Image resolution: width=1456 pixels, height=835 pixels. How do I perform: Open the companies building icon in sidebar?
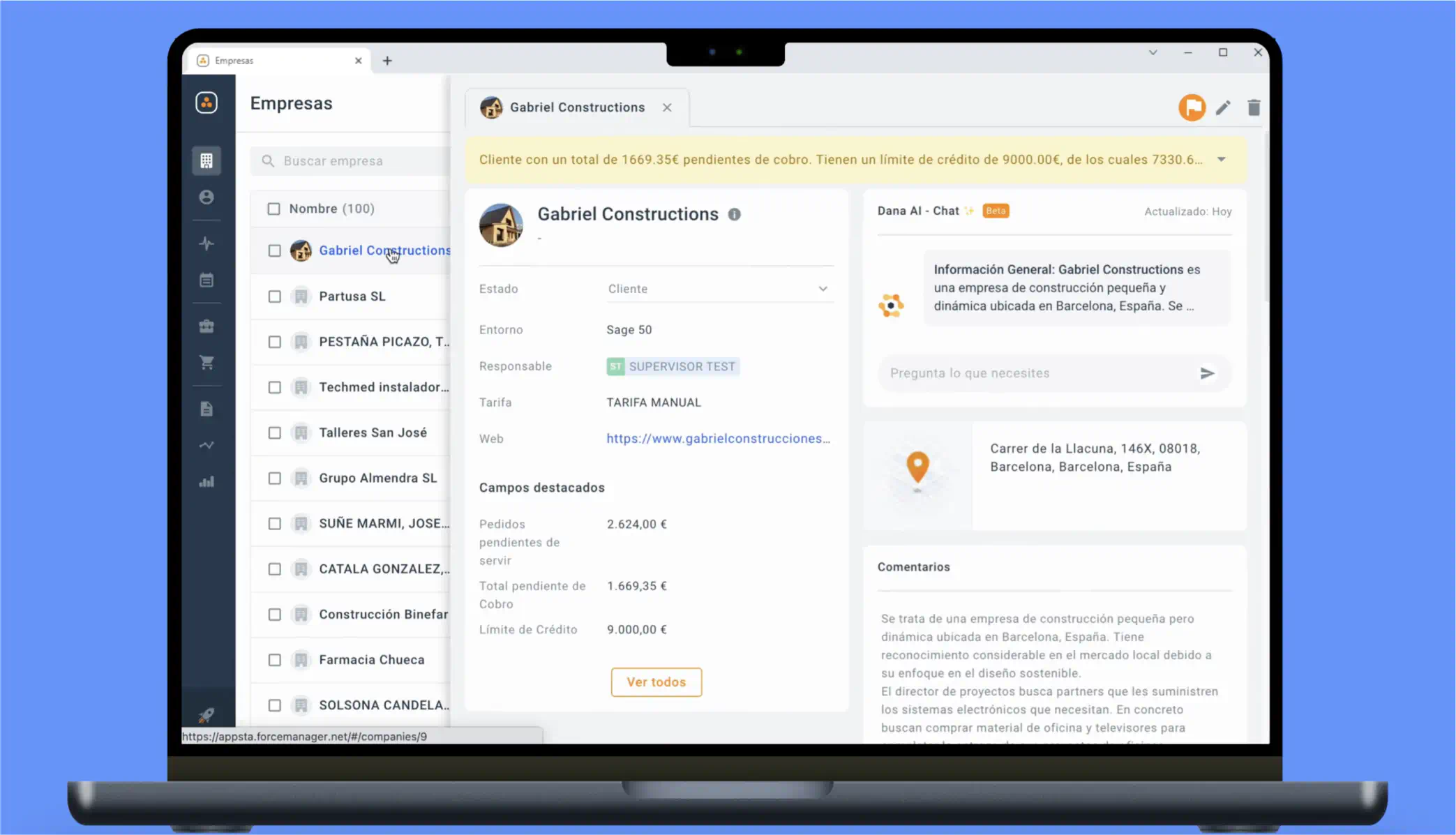[207, 160]
